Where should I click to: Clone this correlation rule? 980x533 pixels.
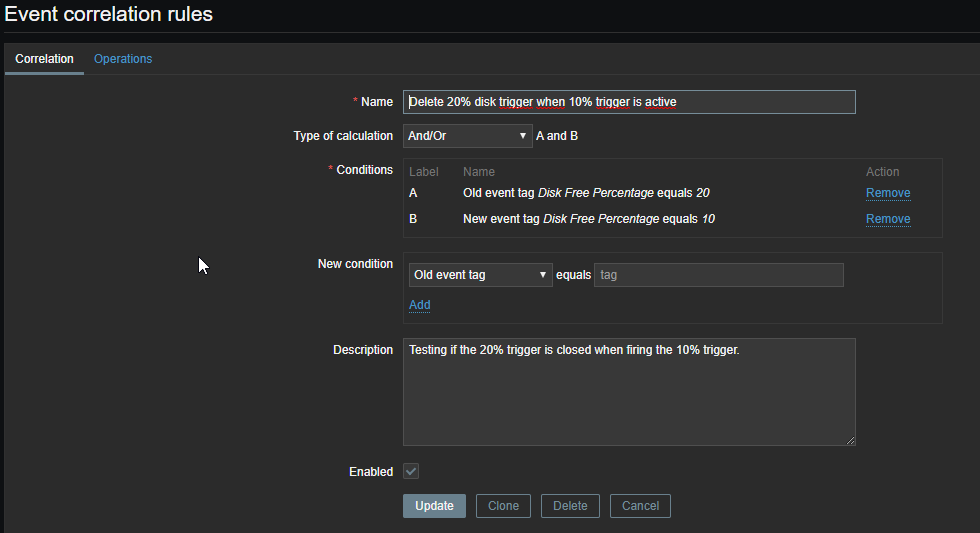[x=503, y=506]
